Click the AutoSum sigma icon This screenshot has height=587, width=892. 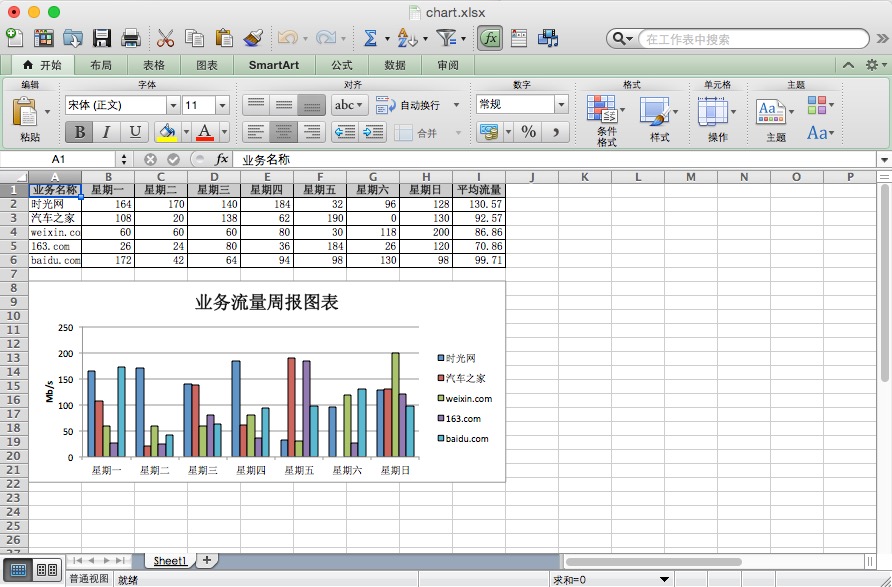(x=370, y=38)
